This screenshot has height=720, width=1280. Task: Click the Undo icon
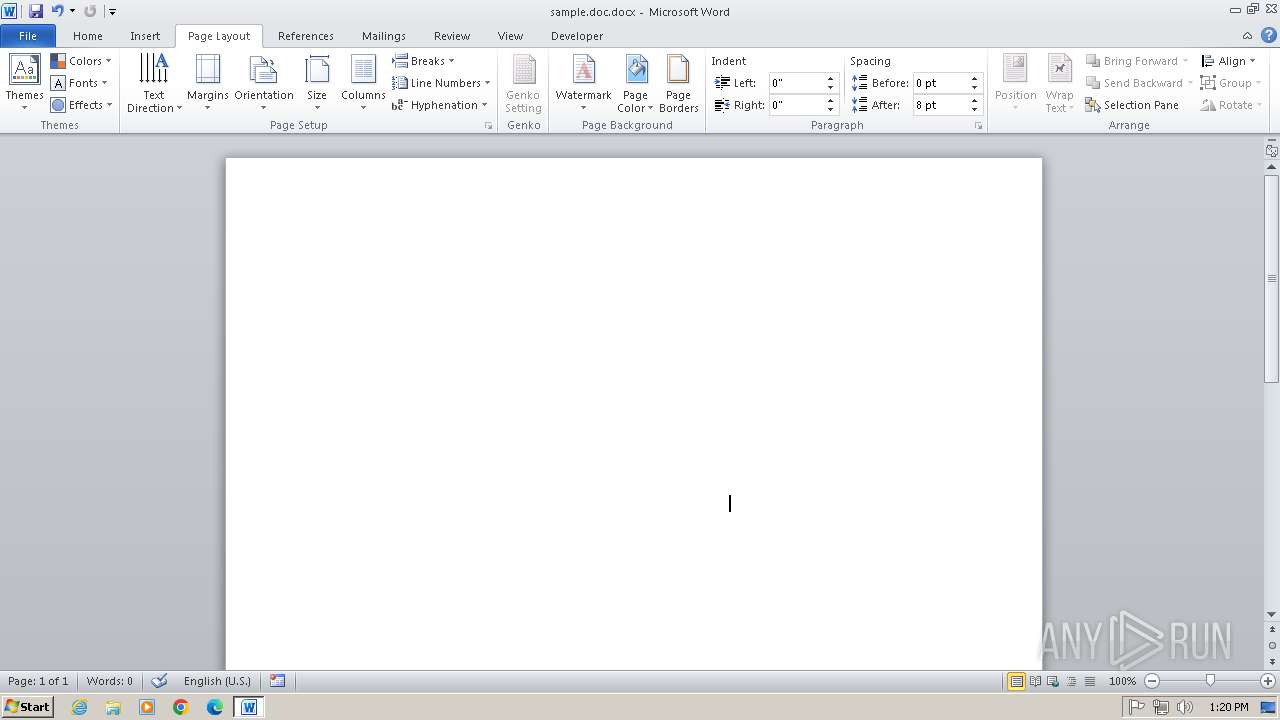[x=57, y=11]
